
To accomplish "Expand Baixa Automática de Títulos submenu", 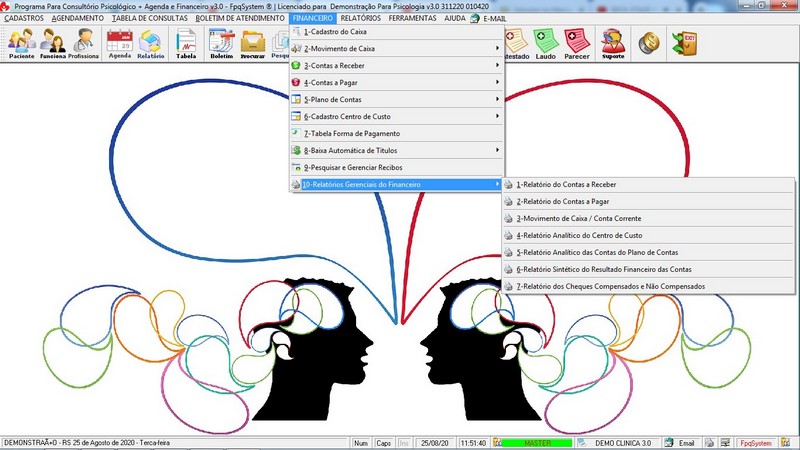I will click(x=395, y=150).
